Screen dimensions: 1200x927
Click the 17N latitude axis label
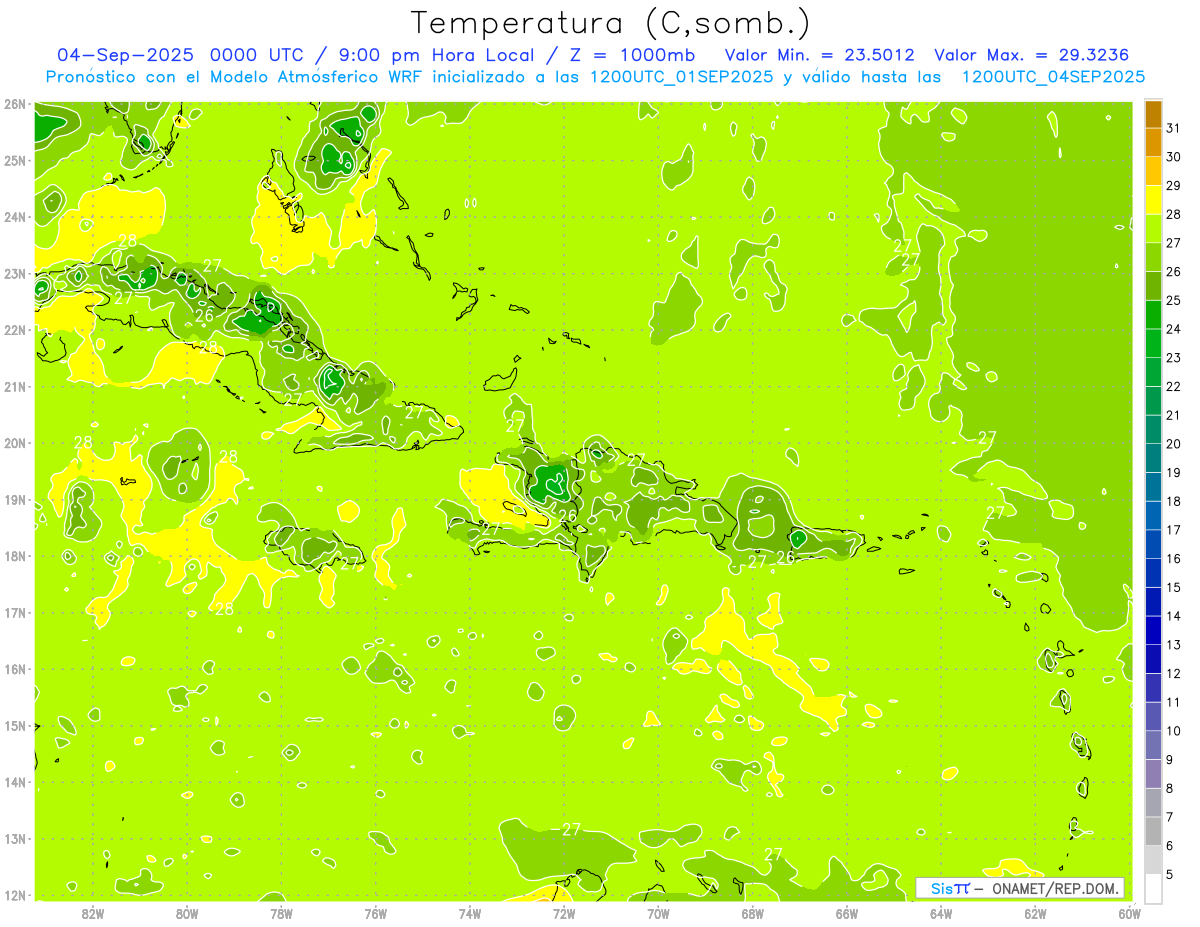[15, 613]
